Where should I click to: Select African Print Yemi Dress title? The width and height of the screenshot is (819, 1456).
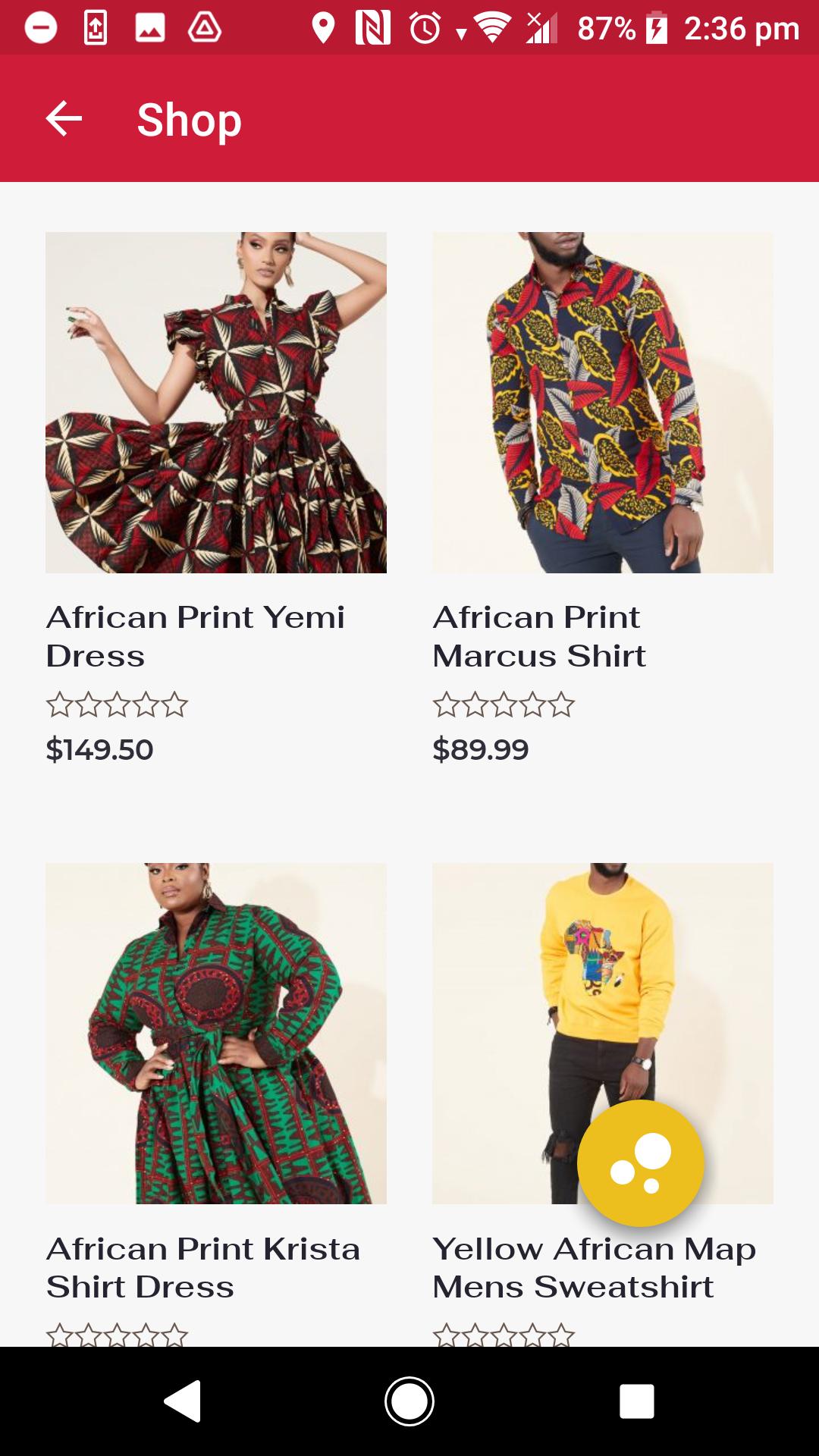pos(196,636)
